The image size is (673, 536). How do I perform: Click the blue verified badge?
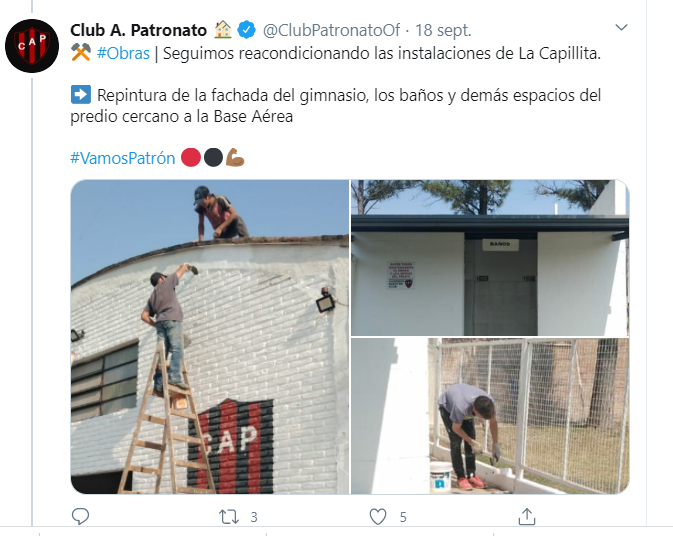point(246,30)
